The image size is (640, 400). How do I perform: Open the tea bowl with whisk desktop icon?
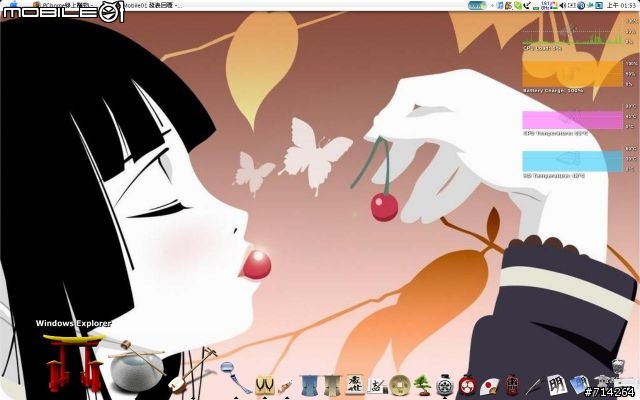pyautogui.click(x=137, y=367)
